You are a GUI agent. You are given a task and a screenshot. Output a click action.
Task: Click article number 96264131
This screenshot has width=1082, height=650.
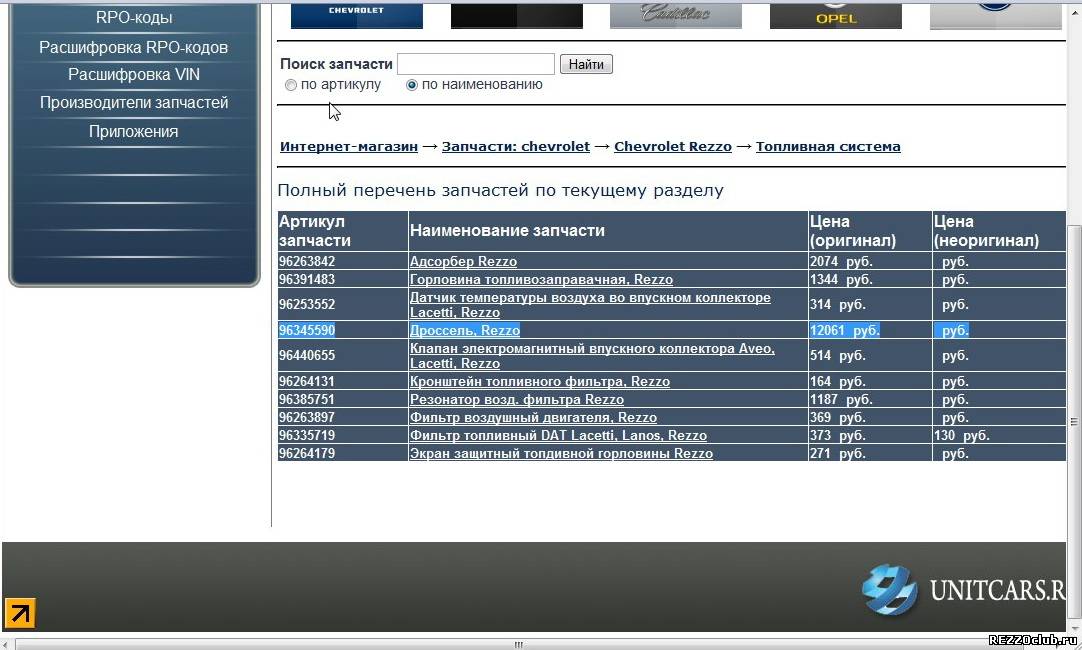click(307, 382)
